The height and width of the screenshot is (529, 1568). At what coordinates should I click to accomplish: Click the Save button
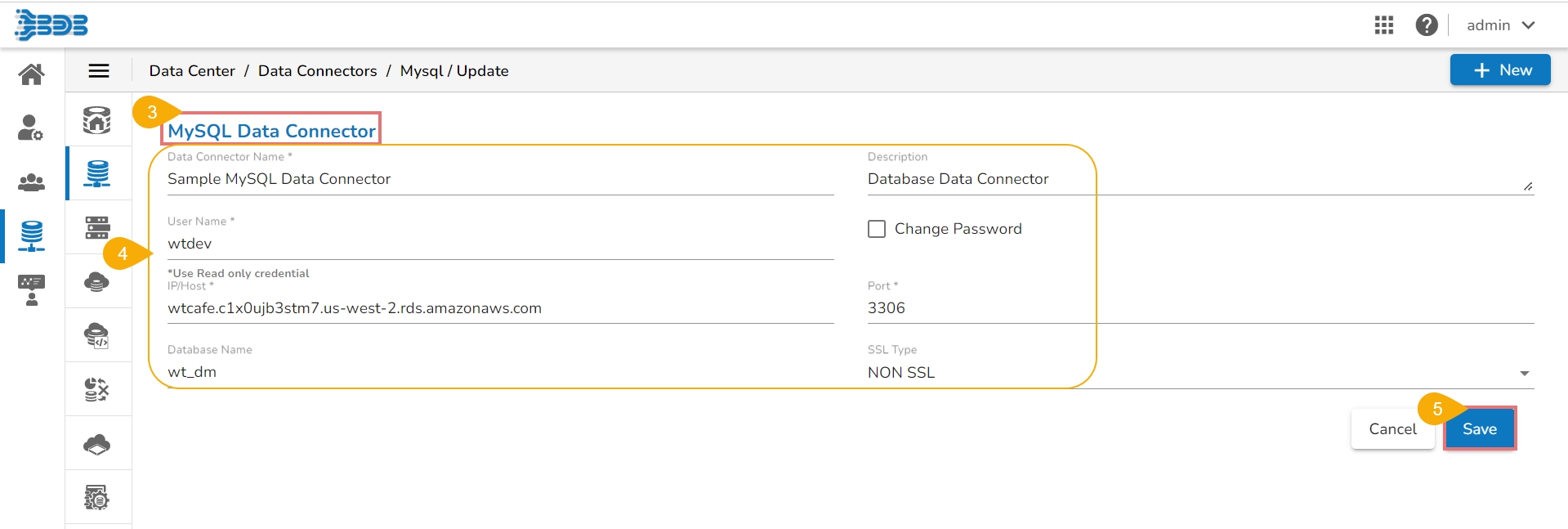click(1479, 429)
